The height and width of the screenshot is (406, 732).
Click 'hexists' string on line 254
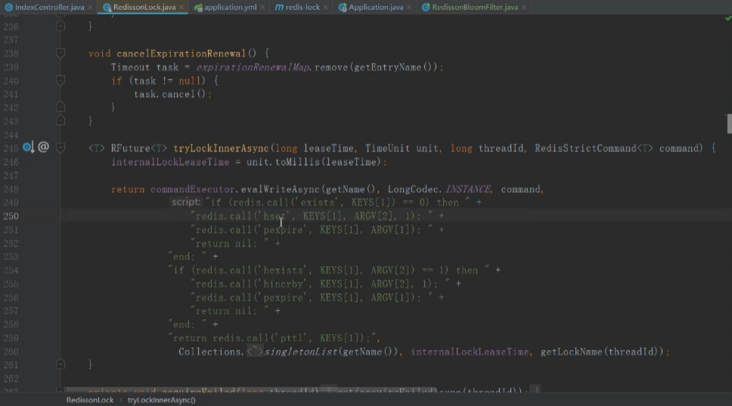pos(283,270)
